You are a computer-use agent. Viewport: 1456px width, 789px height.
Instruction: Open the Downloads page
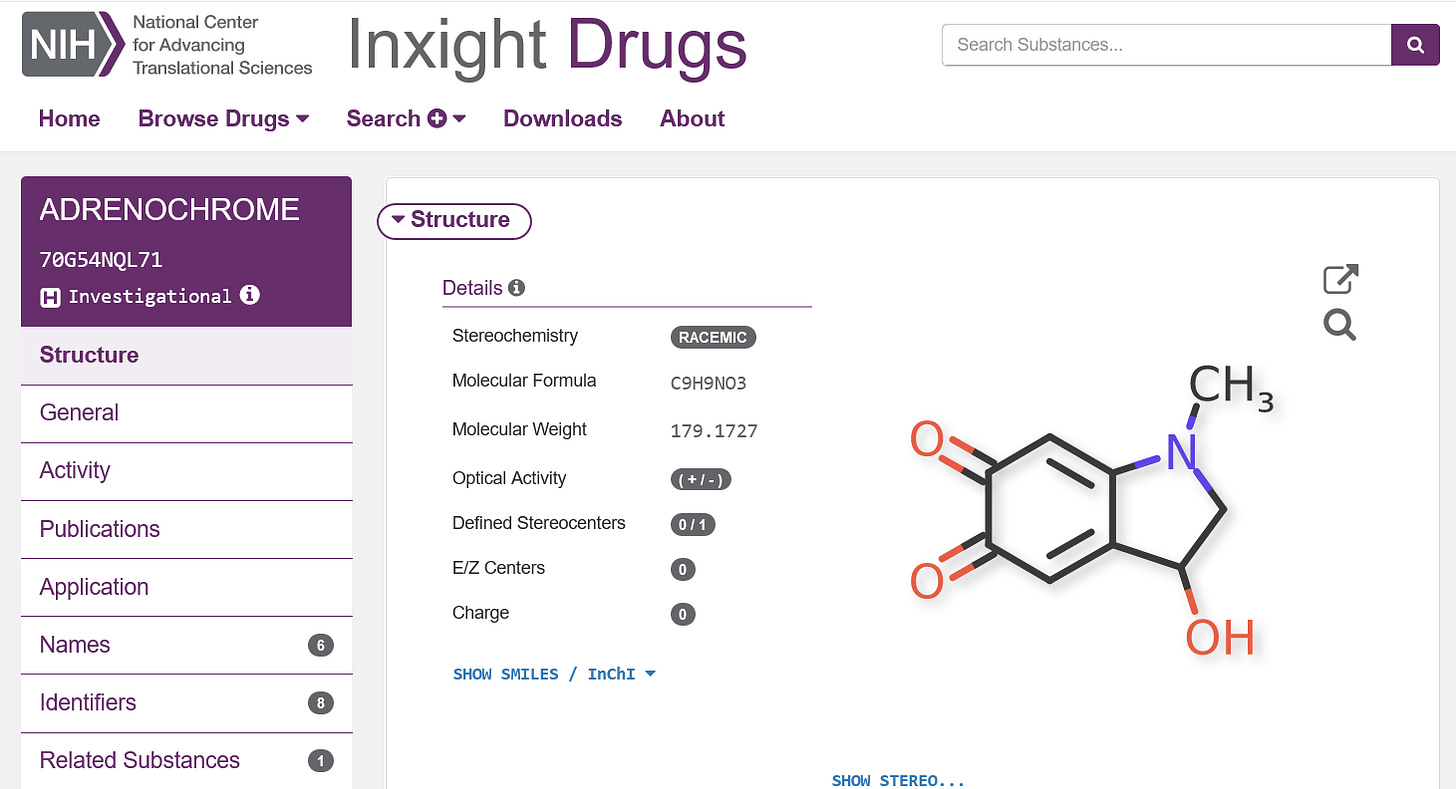(563, 118)
